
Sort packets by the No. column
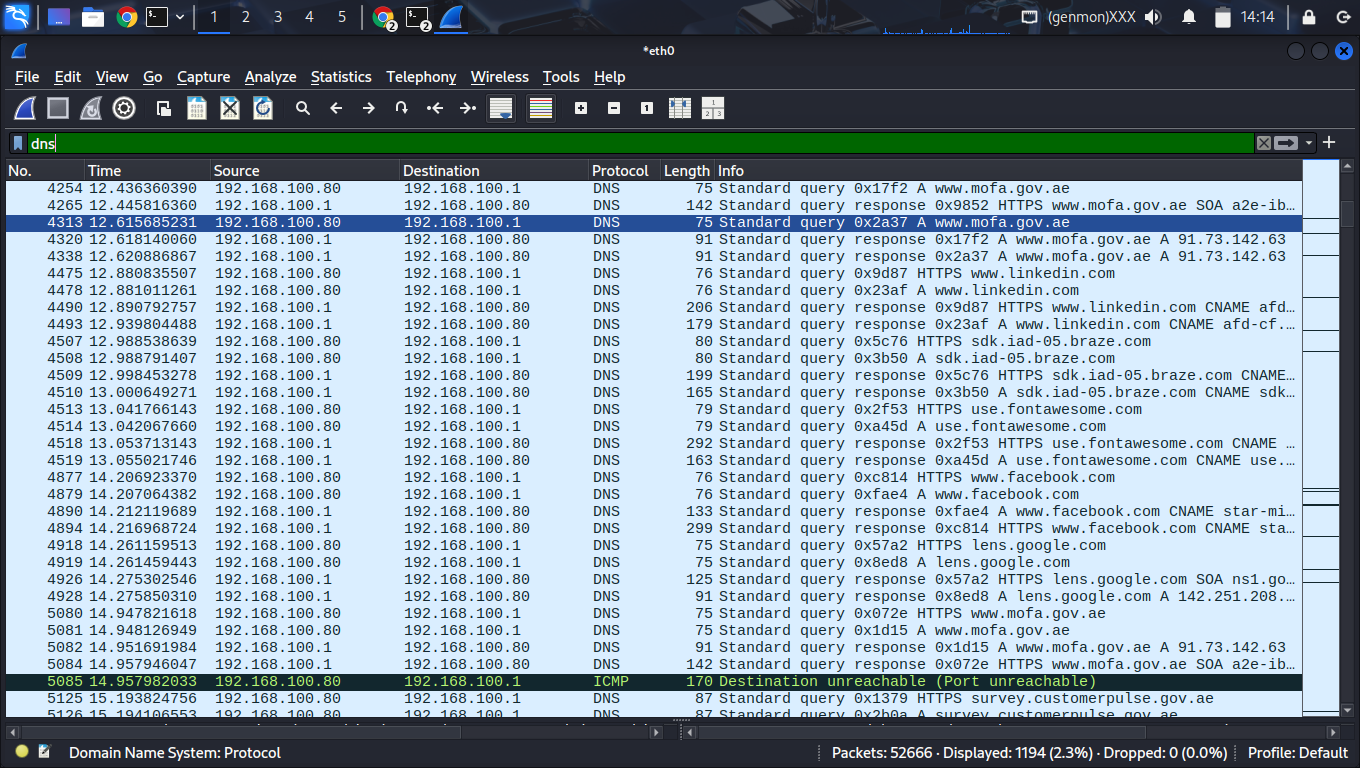(45, 171)
